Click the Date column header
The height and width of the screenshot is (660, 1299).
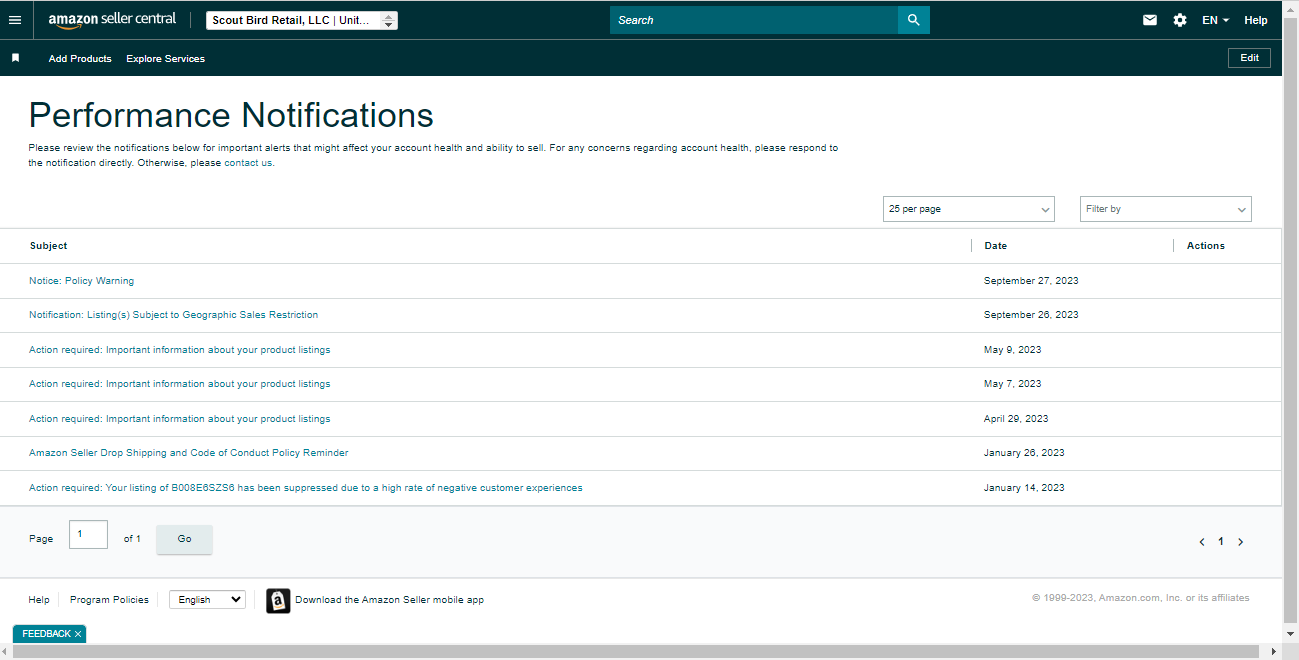tap(996, 246)
